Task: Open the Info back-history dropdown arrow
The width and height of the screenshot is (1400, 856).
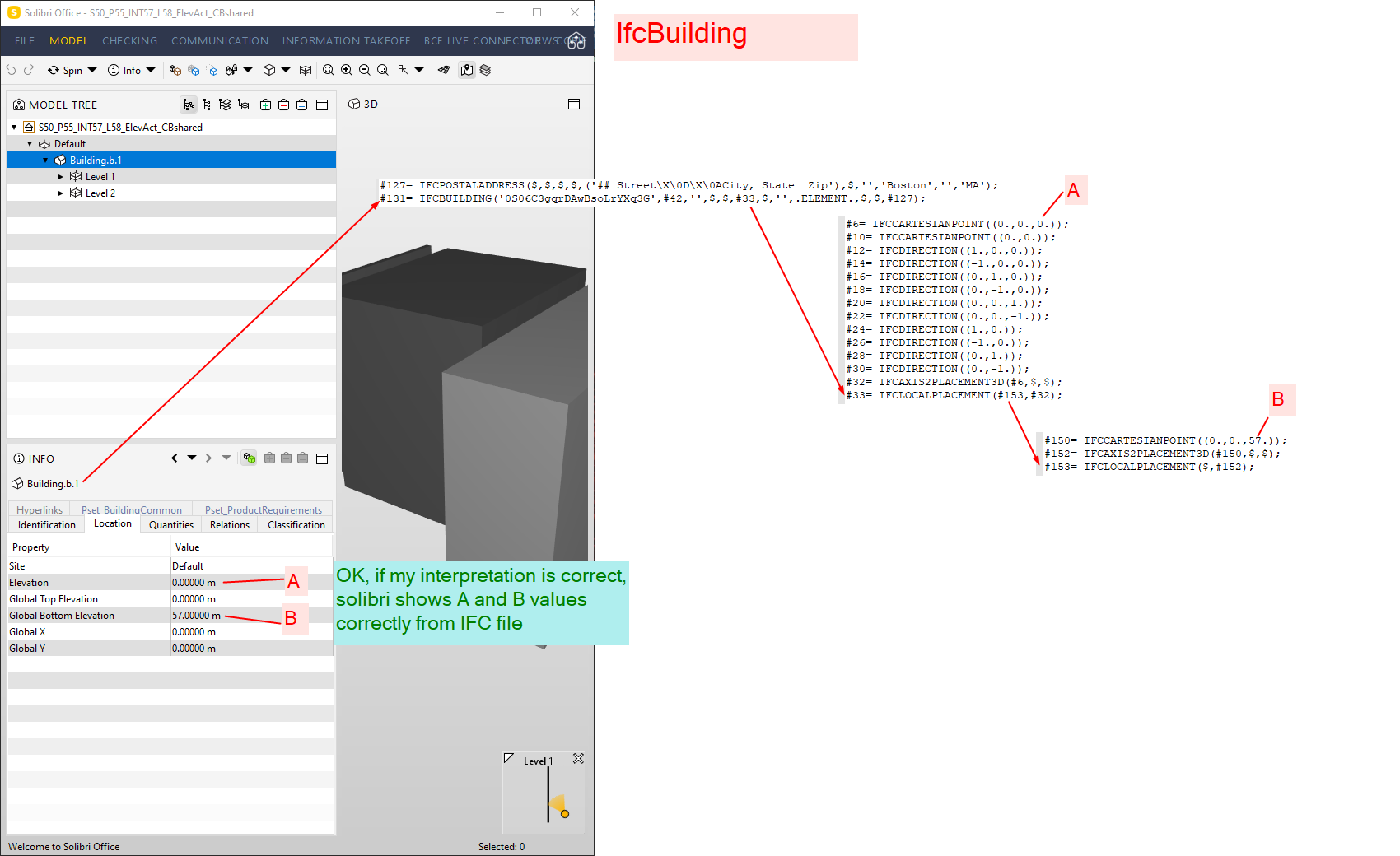Action: [192, 458]
